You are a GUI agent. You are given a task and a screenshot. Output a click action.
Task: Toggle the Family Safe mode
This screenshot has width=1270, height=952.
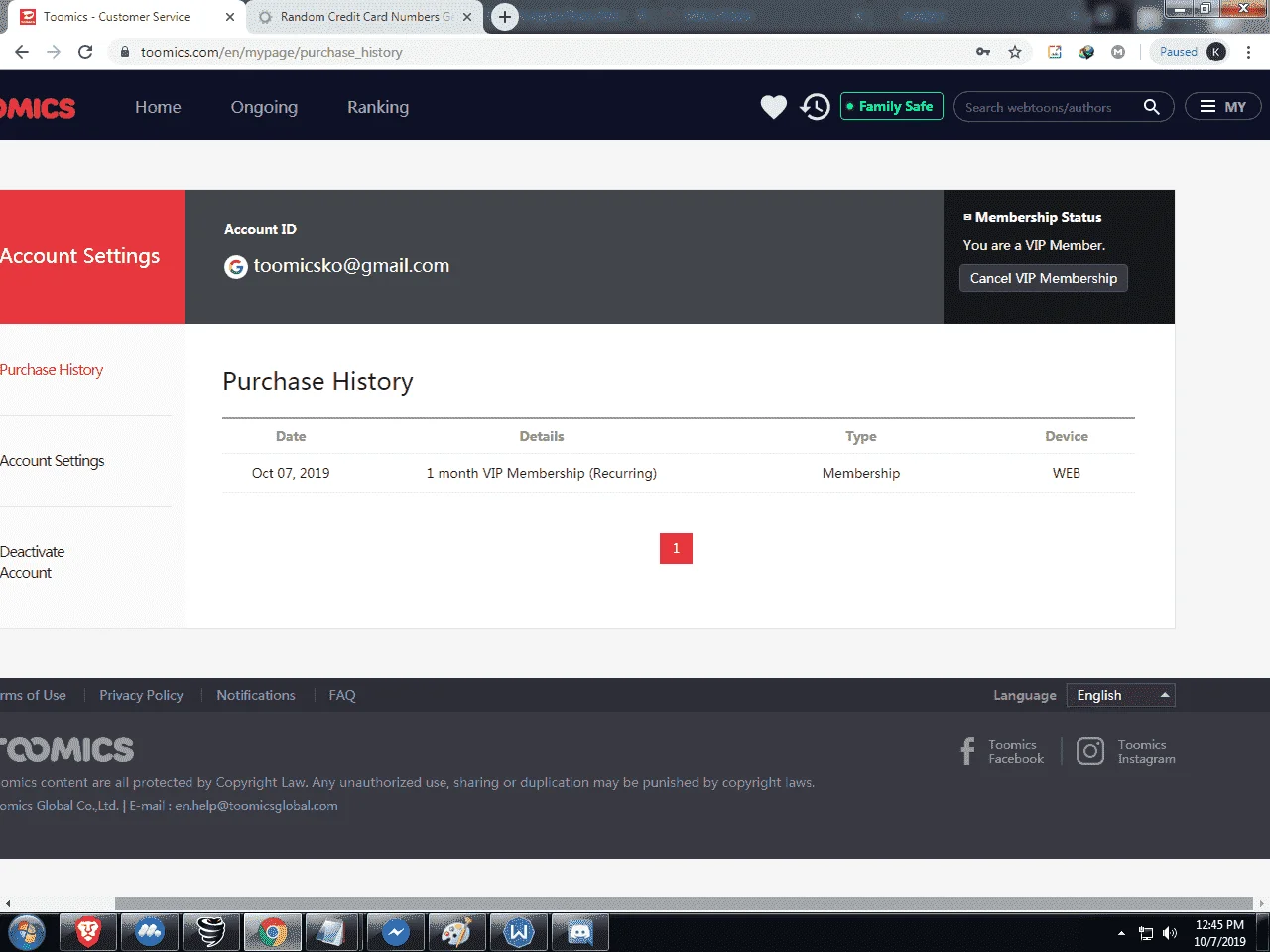tap(891, 106)
